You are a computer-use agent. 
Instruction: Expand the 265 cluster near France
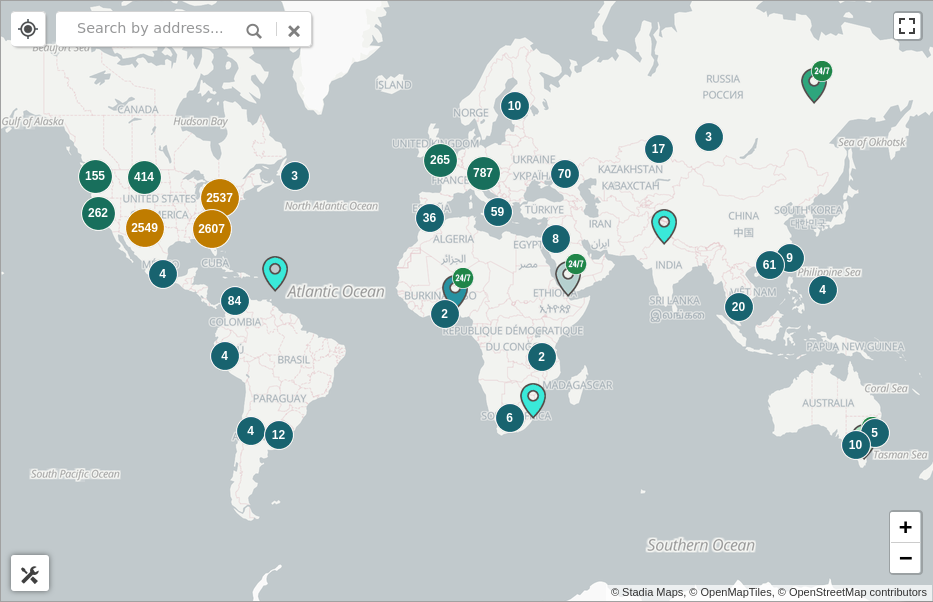[440, 160]
